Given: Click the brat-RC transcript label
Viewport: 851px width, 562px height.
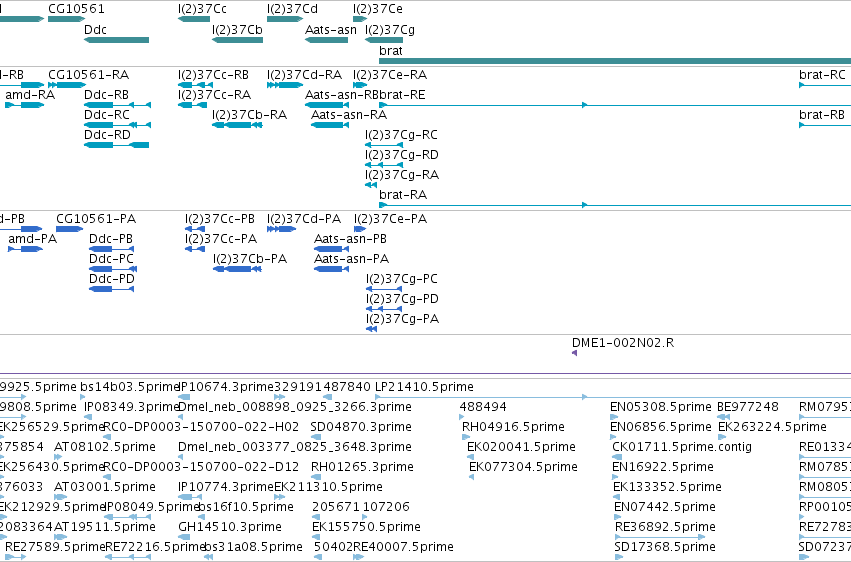Looking at the screenshot, I should click(822, 75).
